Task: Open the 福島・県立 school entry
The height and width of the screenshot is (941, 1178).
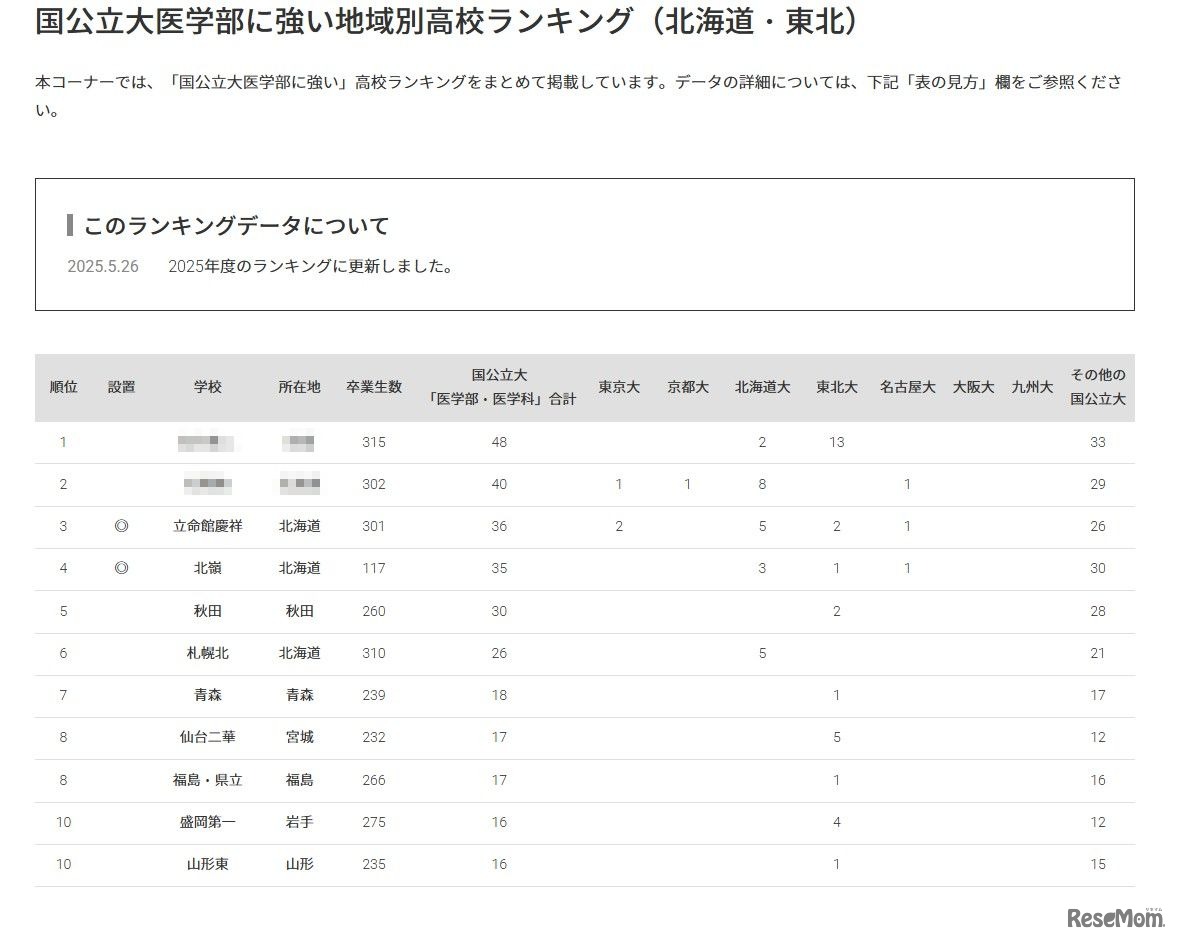Action: coord(209,780)
